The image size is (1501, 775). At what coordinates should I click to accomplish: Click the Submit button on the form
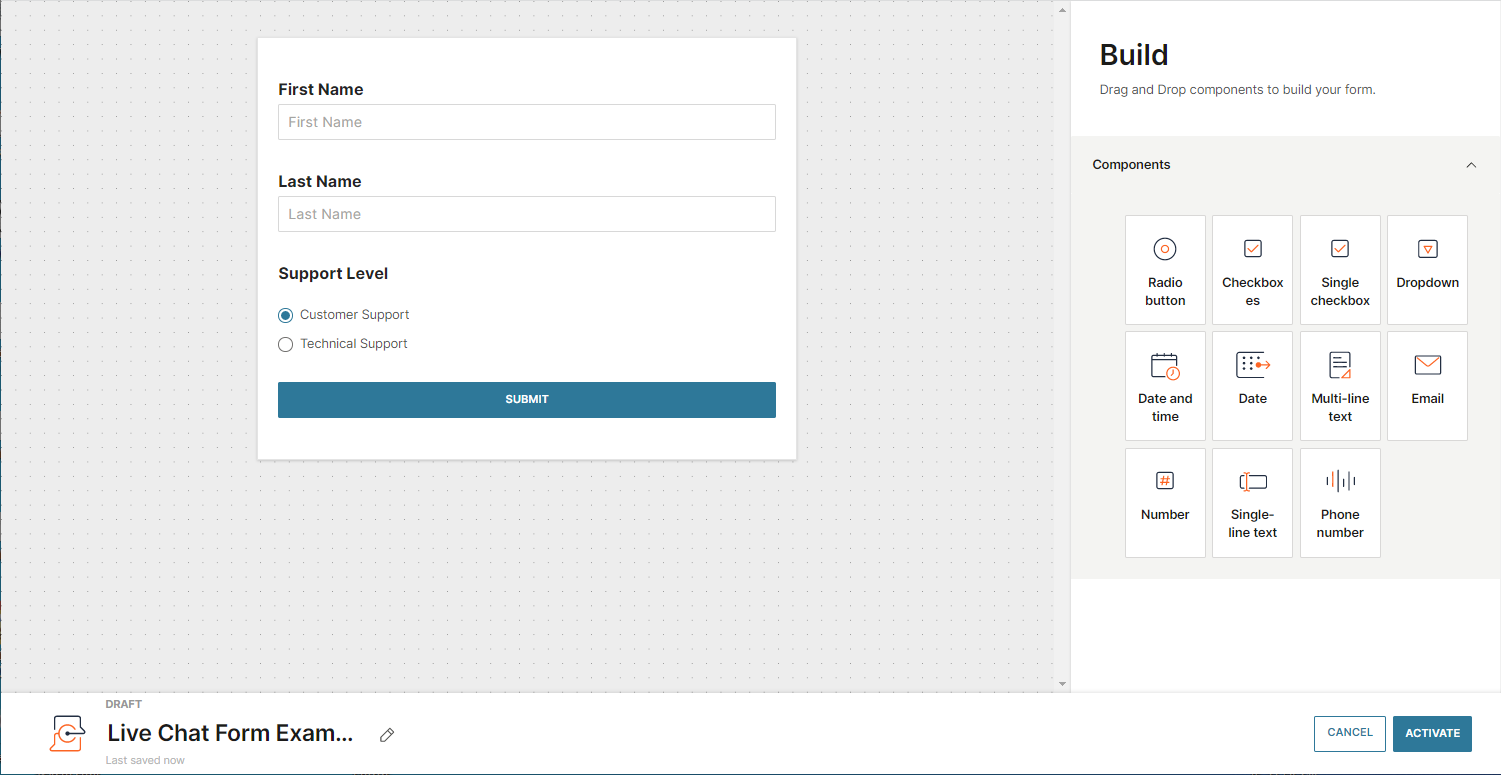(x=526, y=399)
